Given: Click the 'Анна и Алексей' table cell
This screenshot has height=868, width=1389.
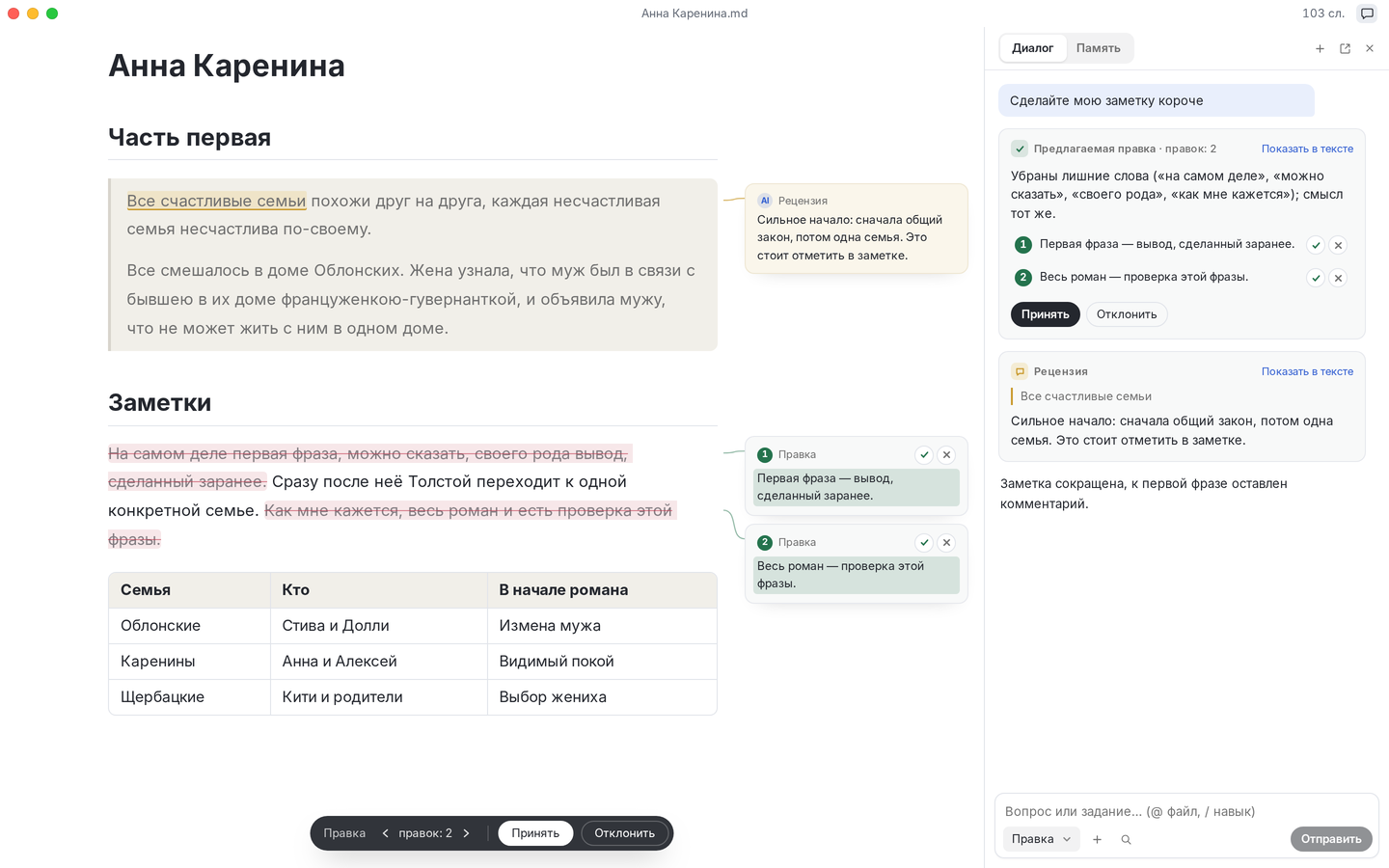Looking at the screenshot, I should pos(379,662).
